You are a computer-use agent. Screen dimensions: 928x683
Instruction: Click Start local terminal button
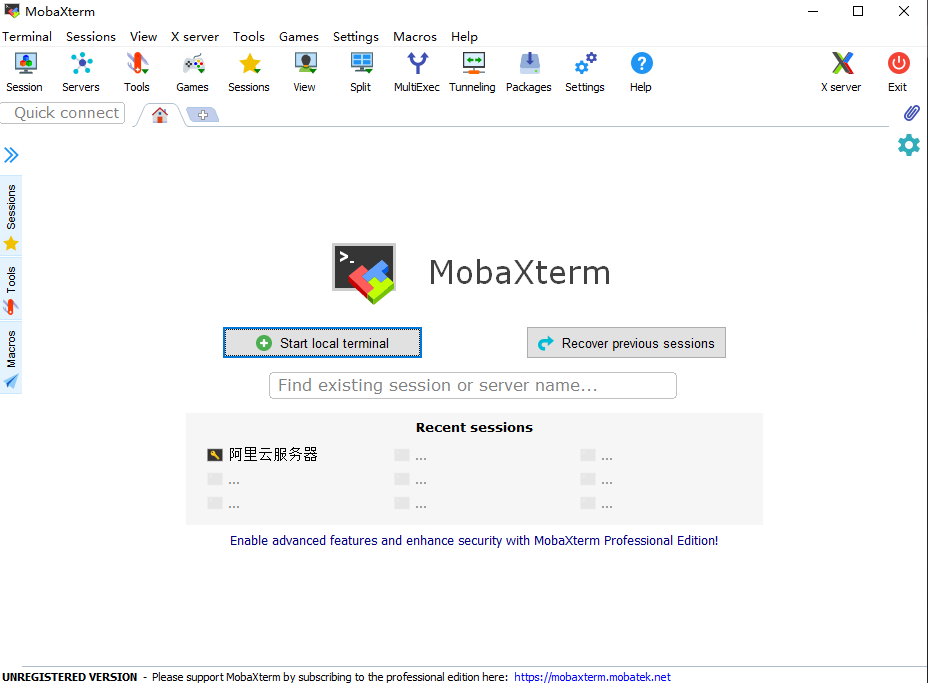(x=322, y=343)
